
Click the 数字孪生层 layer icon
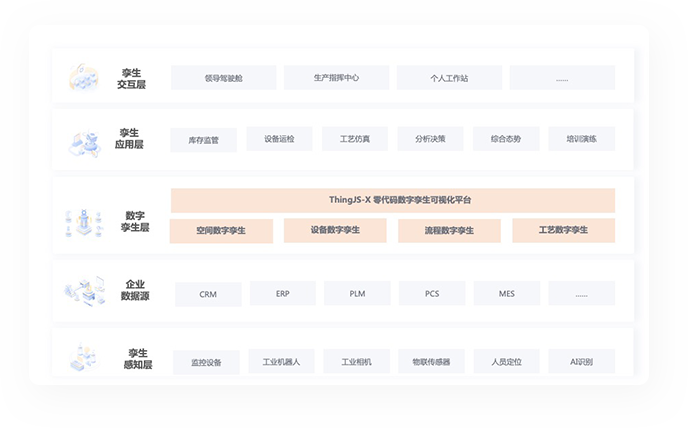click(84, 219)
